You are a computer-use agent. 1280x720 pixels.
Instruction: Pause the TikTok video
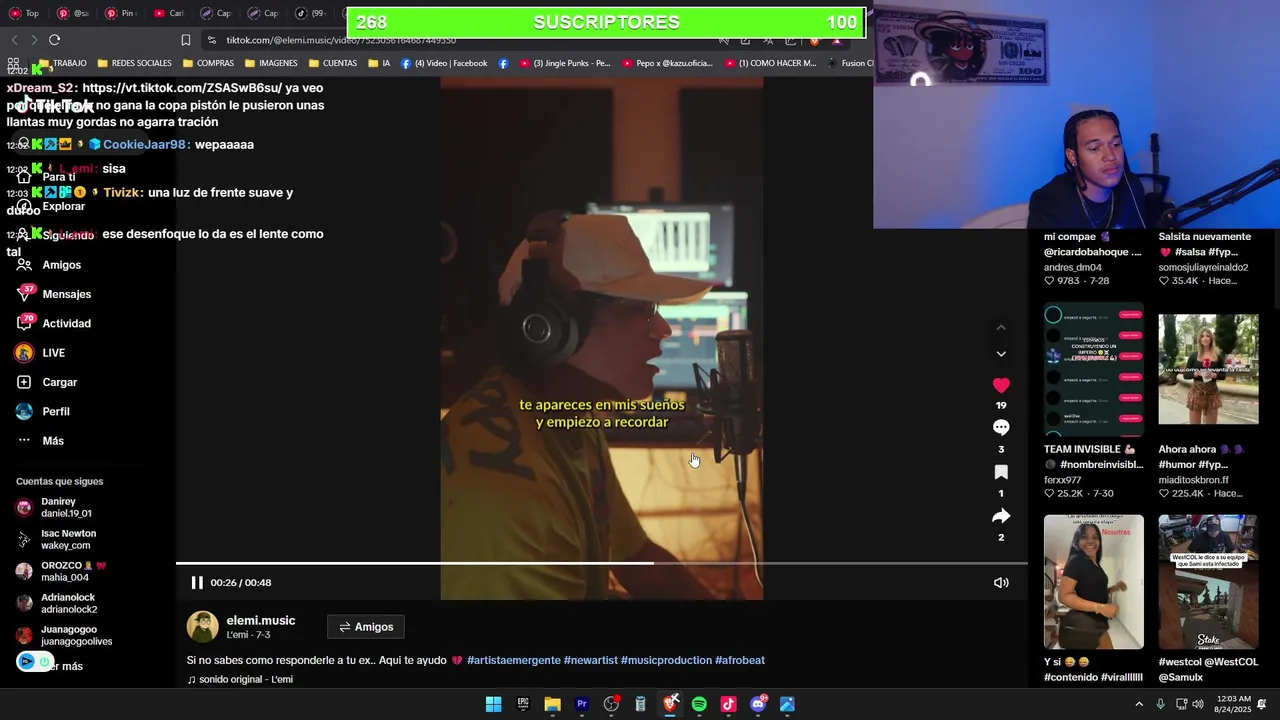point(197,582)
